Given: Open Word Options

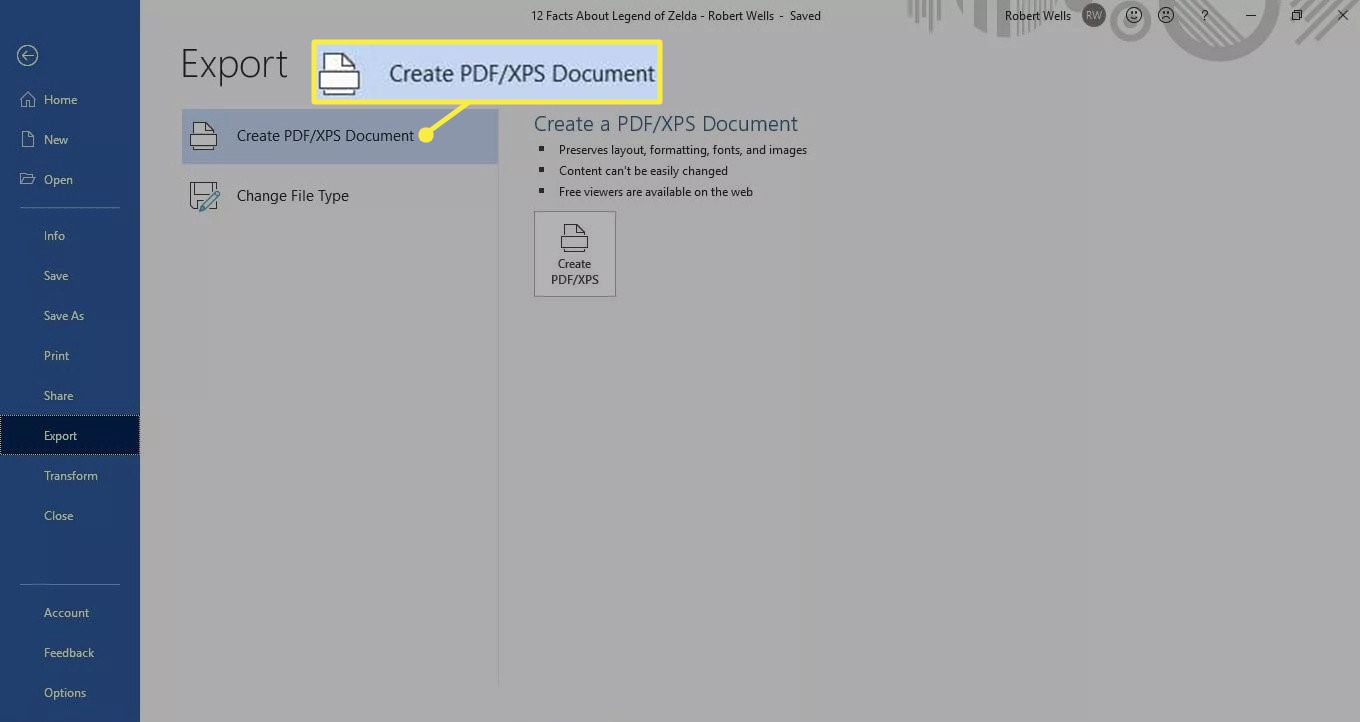Looking at the screenshot, I should (x=70, y=693).
